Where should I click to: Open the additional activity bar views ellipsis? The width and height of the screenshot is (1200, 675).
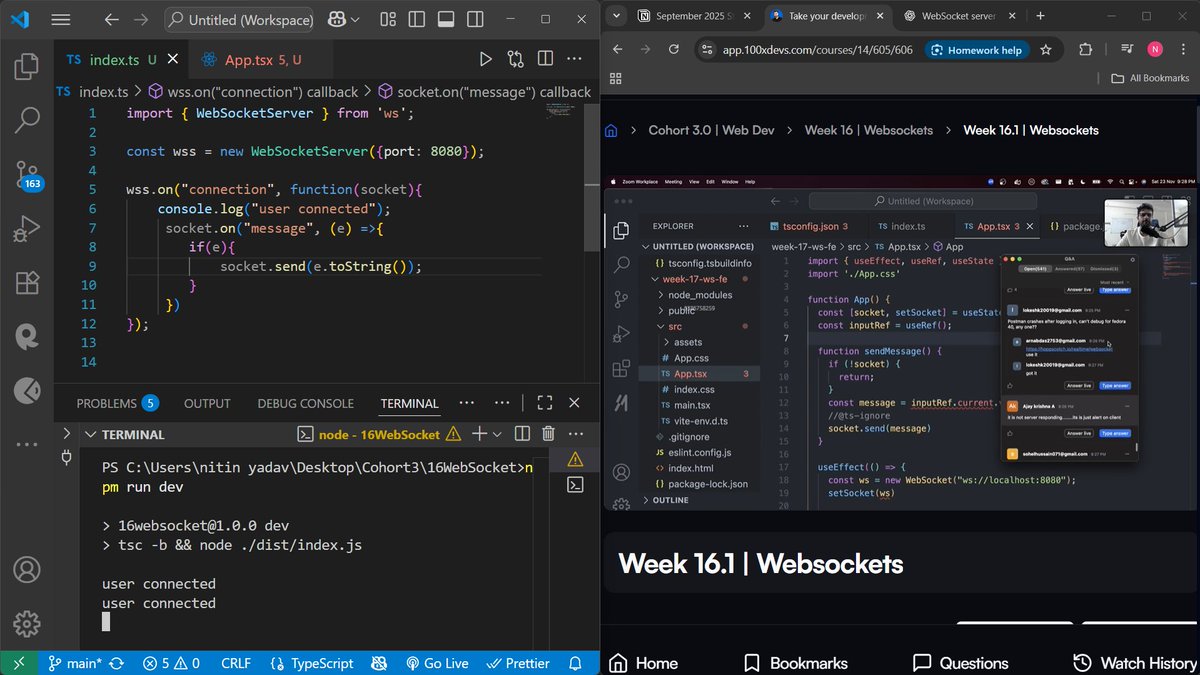[27, 443]
